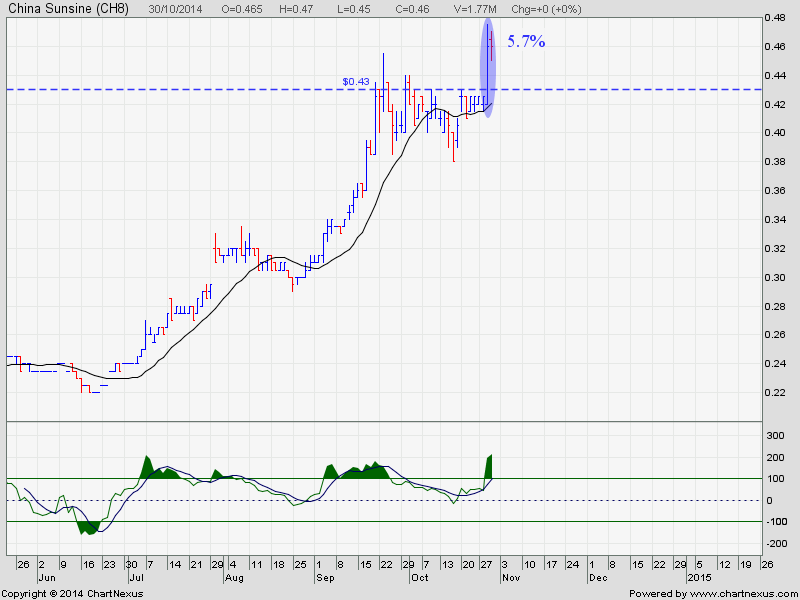Click date label 19 on time axis
The image size is (800, 600).
(745, 565)
